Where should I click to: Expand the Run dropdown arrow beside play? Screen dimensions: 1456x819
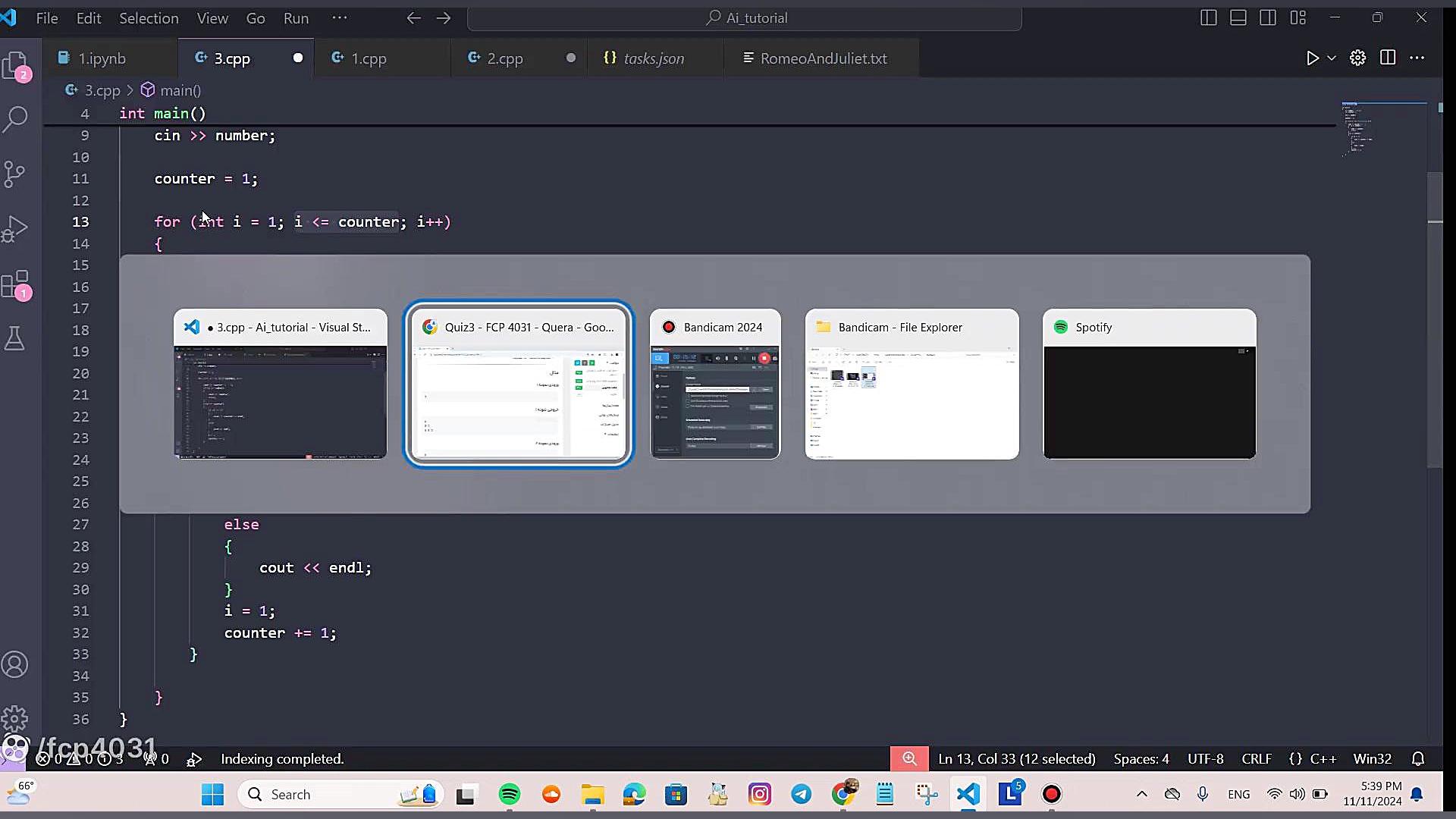(x=1332, y=58)
